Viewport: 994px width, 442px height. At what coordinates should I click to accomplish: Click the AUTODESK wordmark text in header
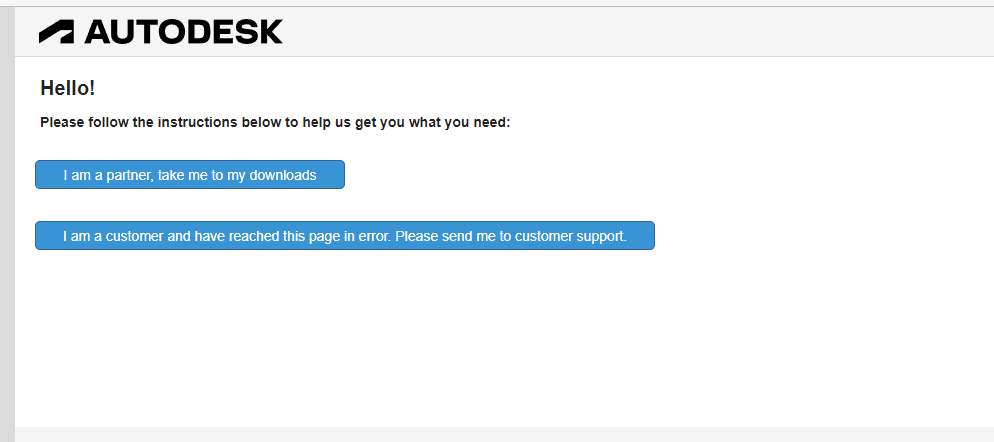pos(183,32)
